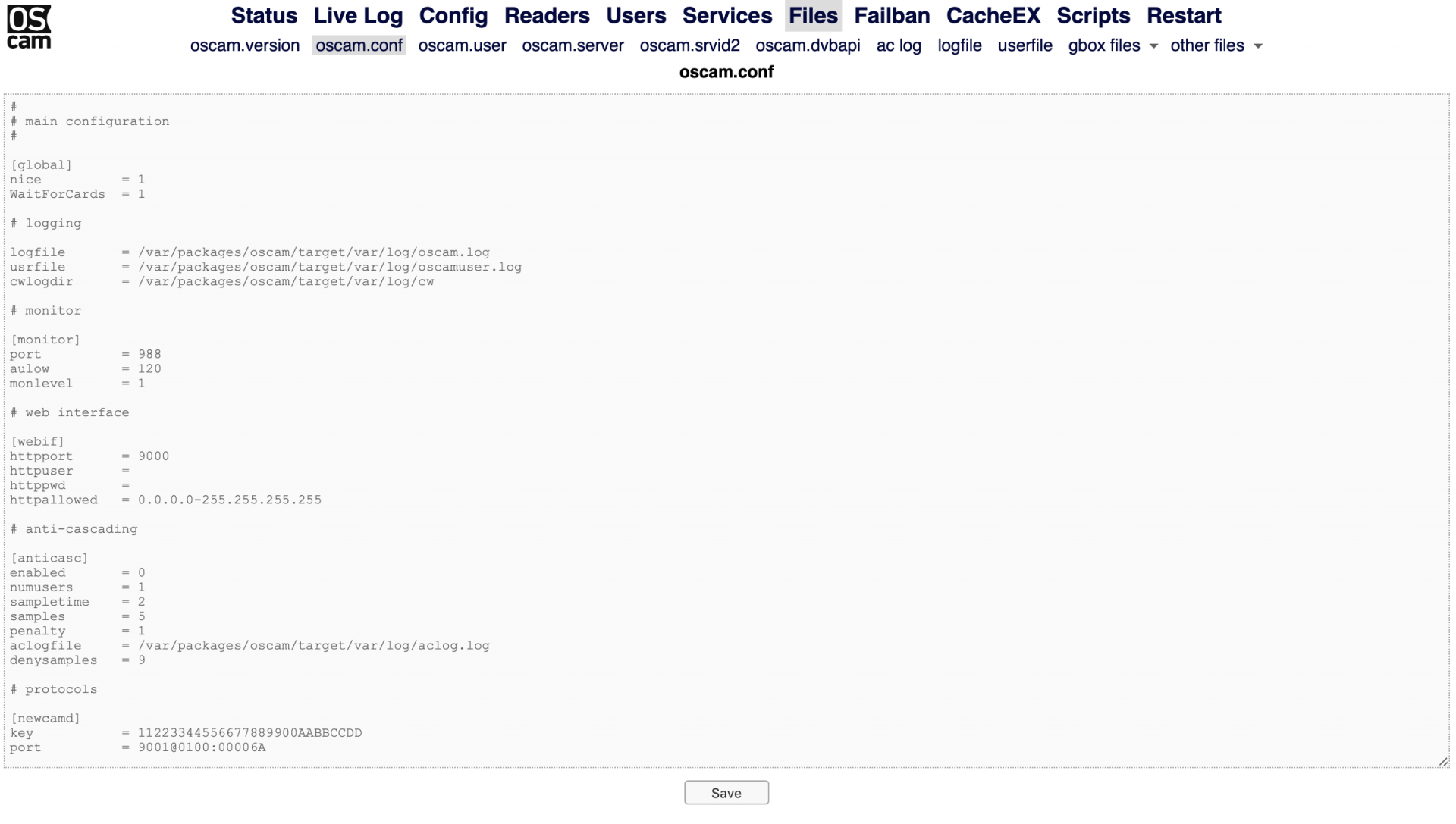Switch to the oscam.user file

[x=462, y=45]
